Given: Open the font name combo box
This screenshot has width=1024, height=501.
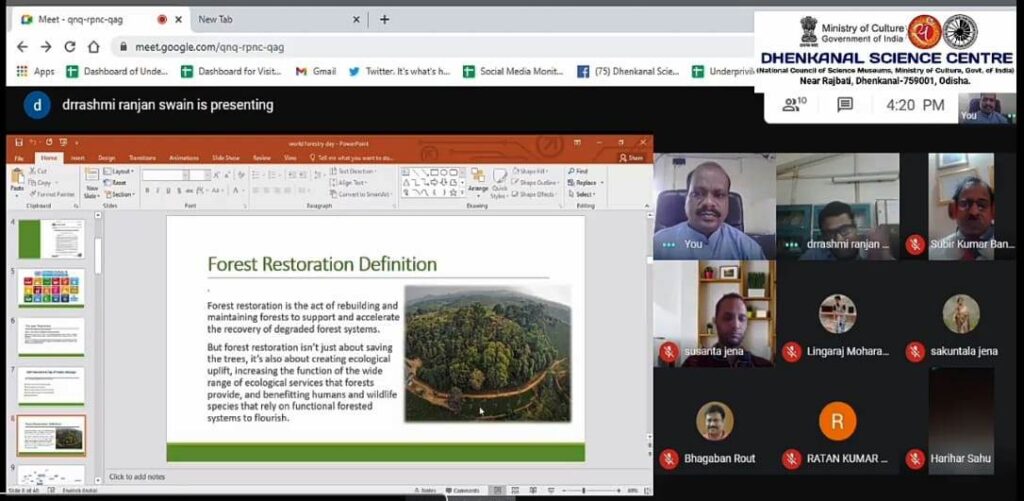Looking at the screenshot, I should pos(166,175).
